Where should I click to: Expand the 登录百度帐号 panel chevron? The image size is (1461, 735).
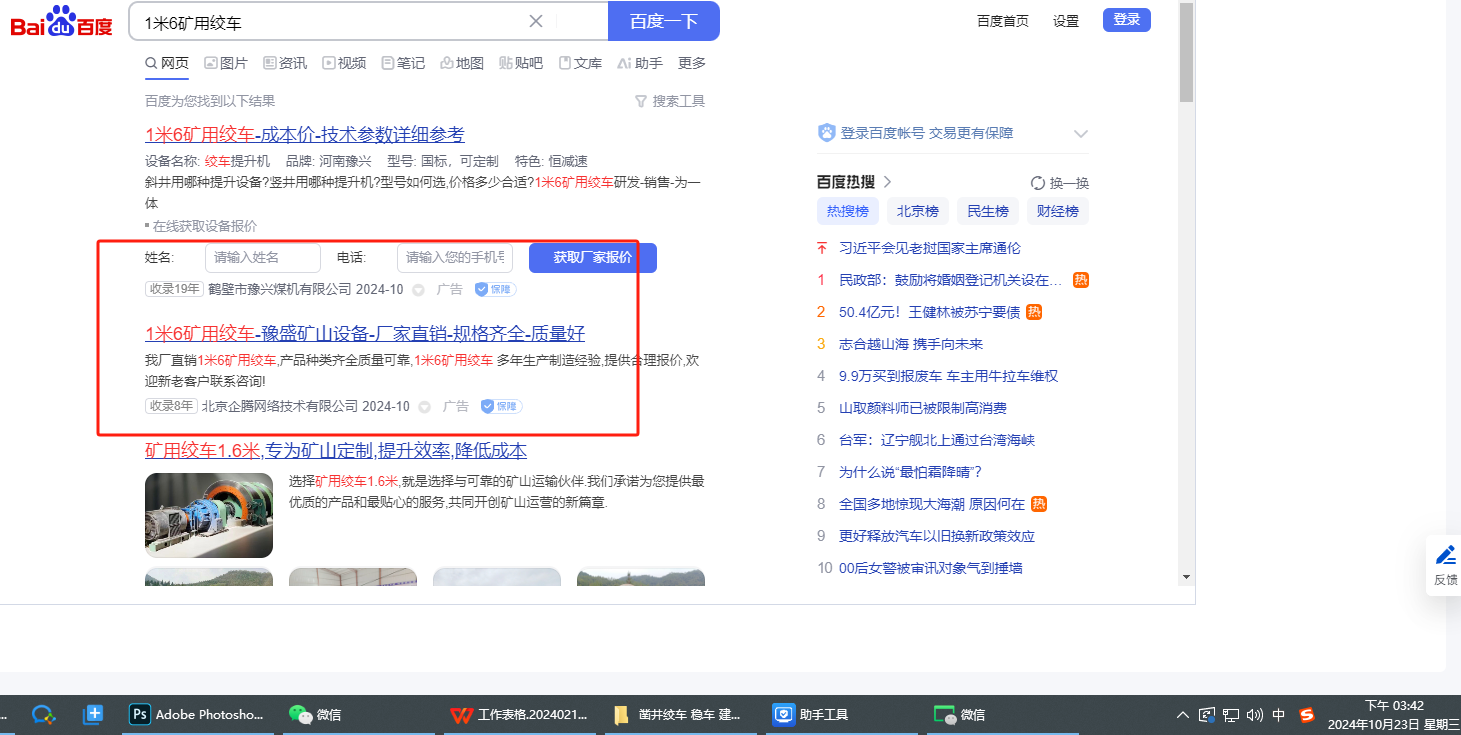coord(1080,133)
